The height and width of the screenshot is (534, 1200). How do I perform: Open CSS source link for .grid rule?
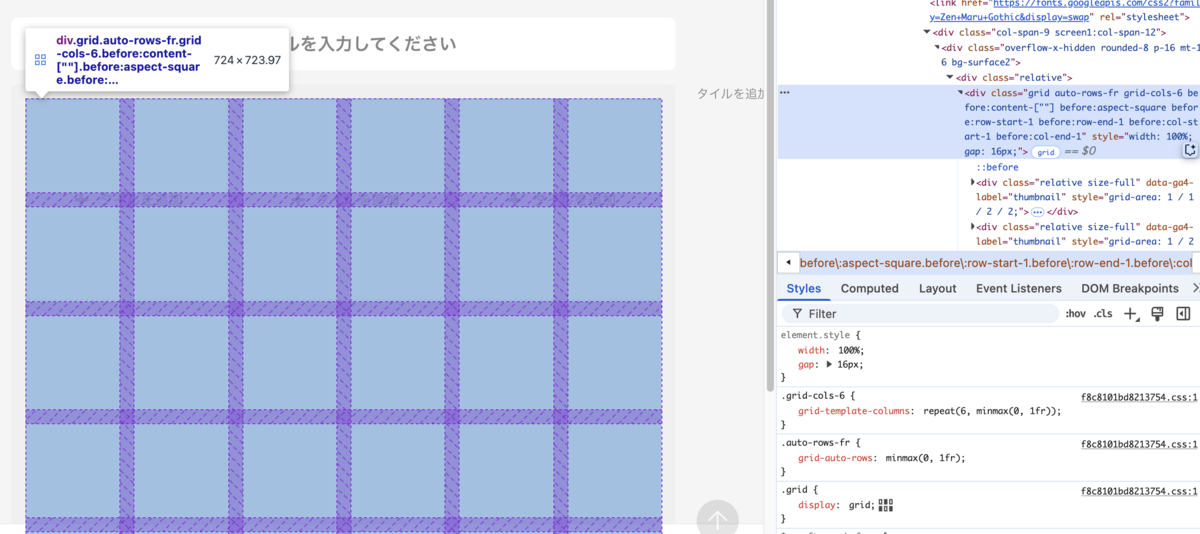click(1139, 491)
